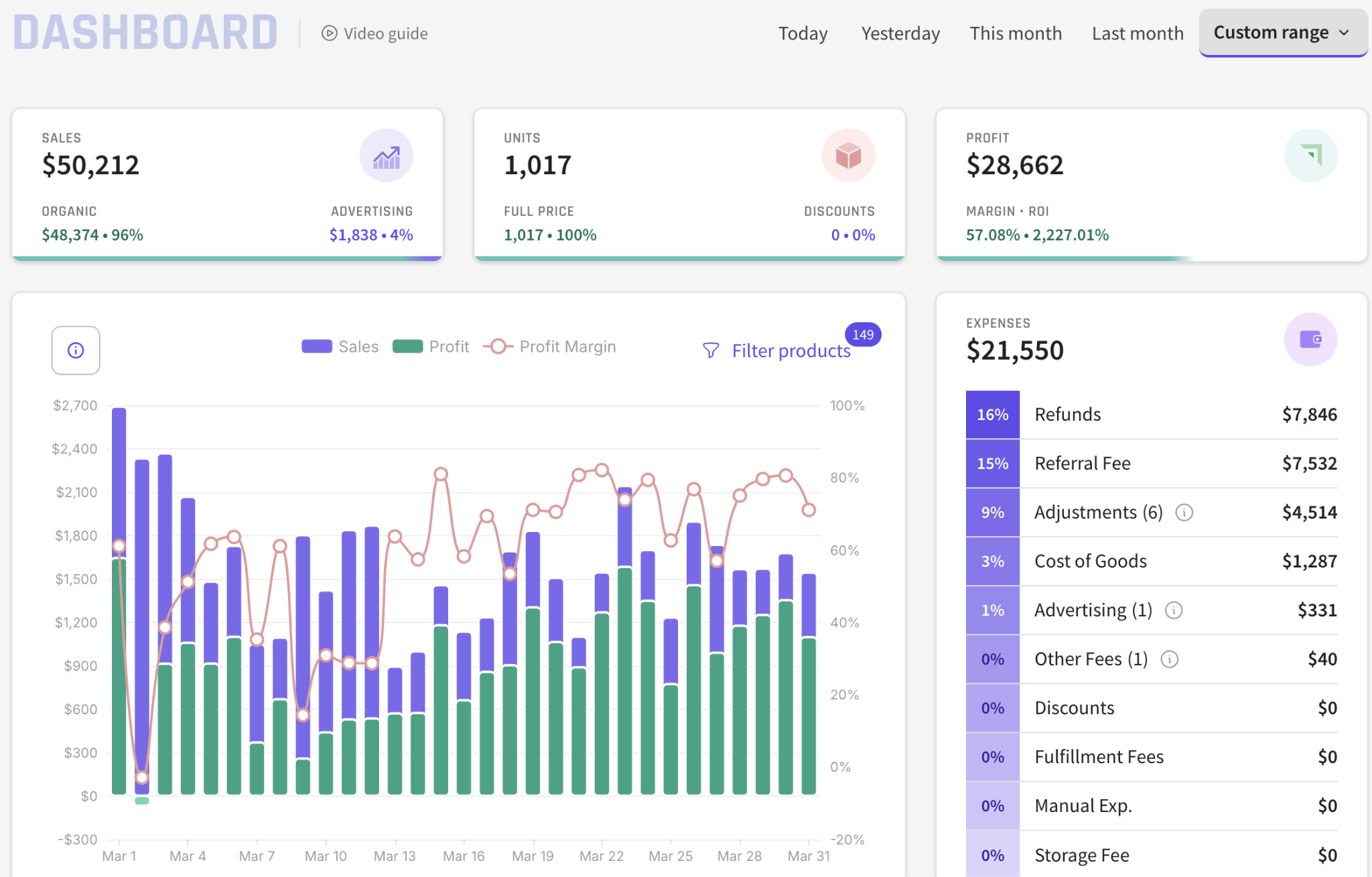Toggle Profit Margin series in legend
The height and width of the screenshot is (877, 1372).
pos(549,346)
